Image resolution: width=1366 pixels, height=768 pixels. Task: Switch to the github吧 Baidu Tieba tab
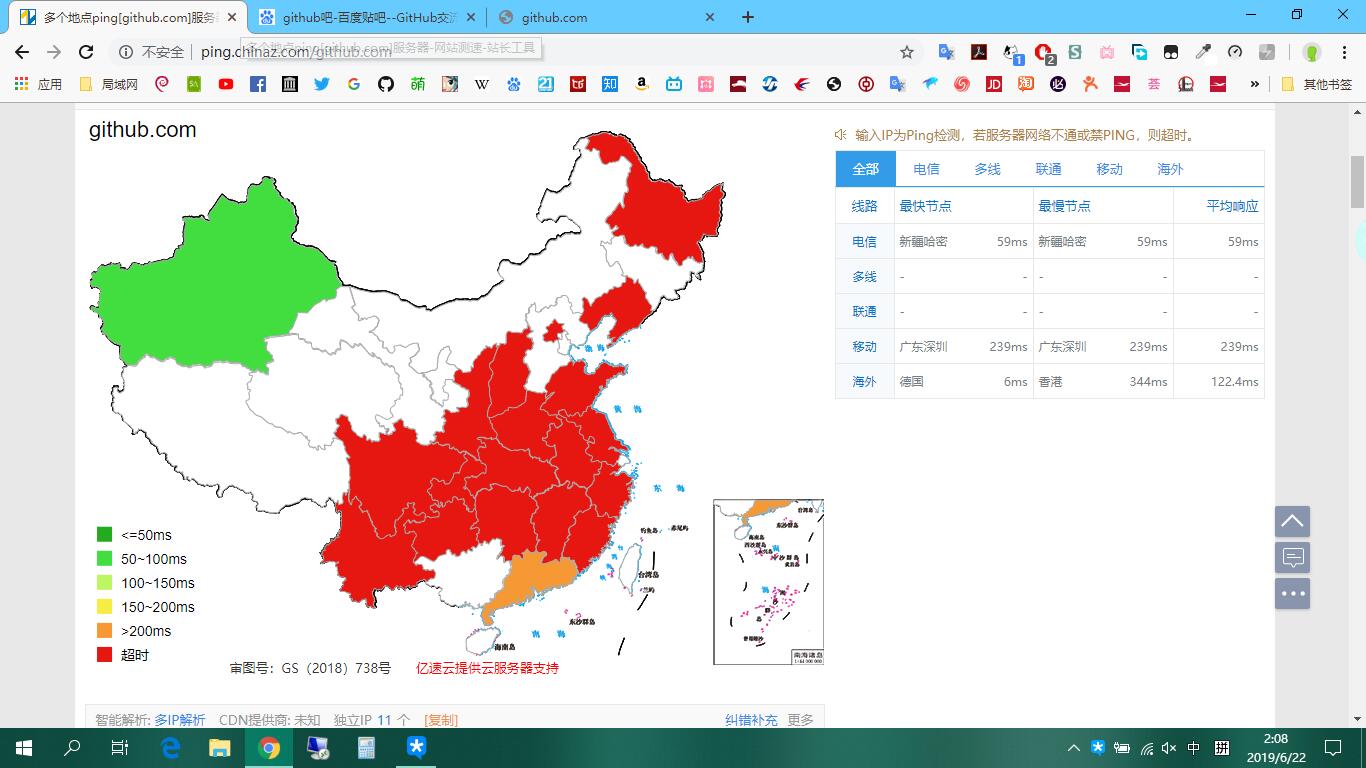coord(367,17)
